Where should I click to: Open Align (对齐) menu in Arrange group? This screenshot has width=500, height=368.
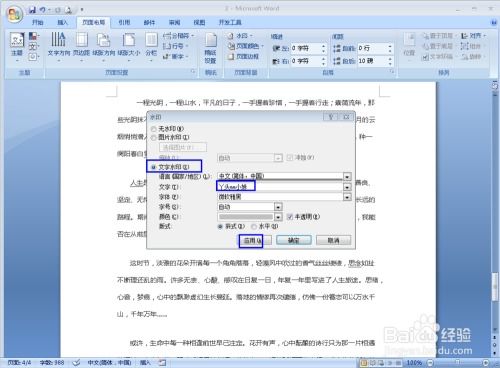click(474, 36)
